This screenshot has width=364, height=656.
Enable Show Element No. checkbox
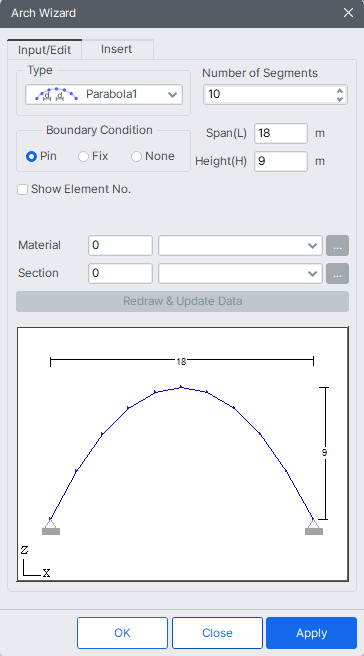(x=22, y=190)
